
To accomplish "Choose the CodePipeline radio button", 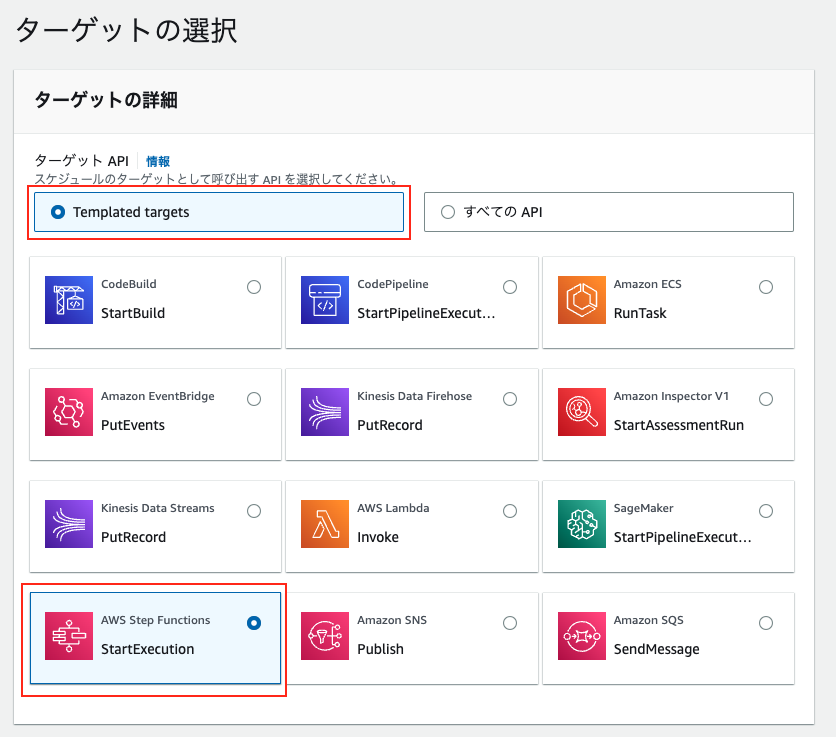I will [510, 287].
